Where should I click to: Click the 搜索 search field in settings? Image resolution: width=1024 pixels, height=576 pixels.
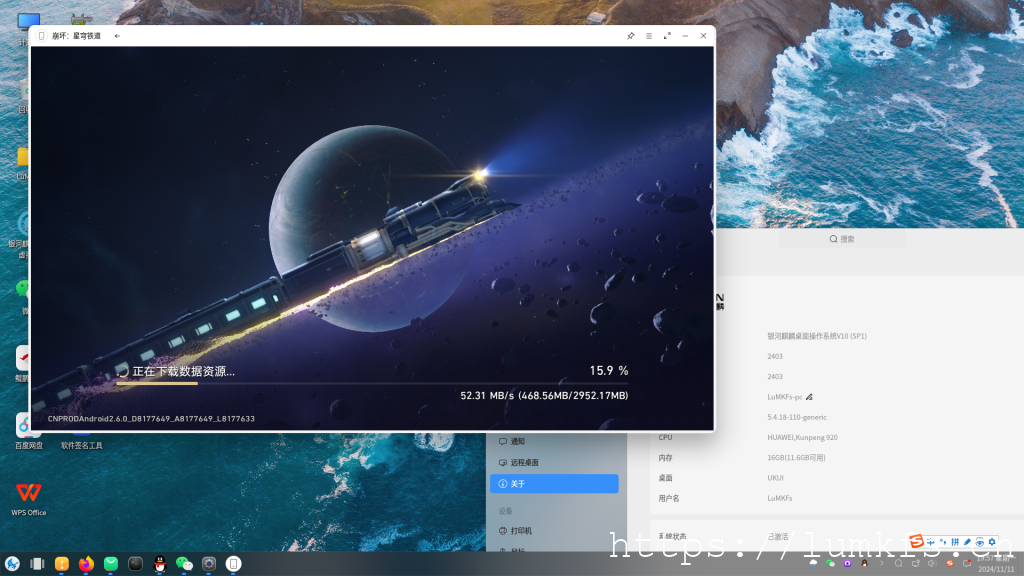coord(842,240)
